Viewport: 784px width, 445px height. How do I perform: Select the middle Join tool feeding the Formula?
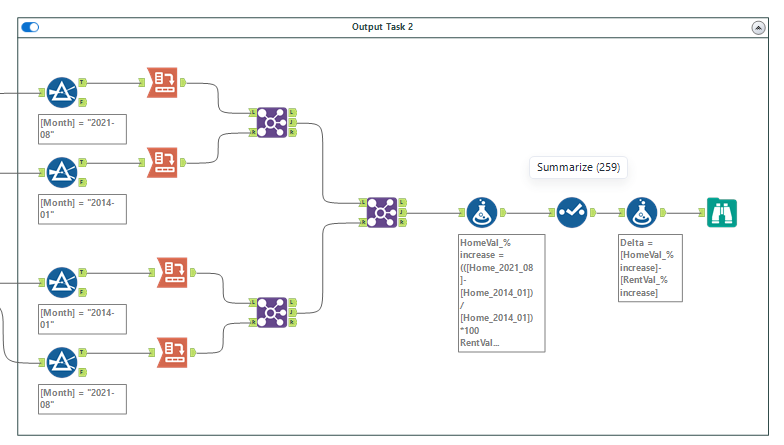(382, 212)
